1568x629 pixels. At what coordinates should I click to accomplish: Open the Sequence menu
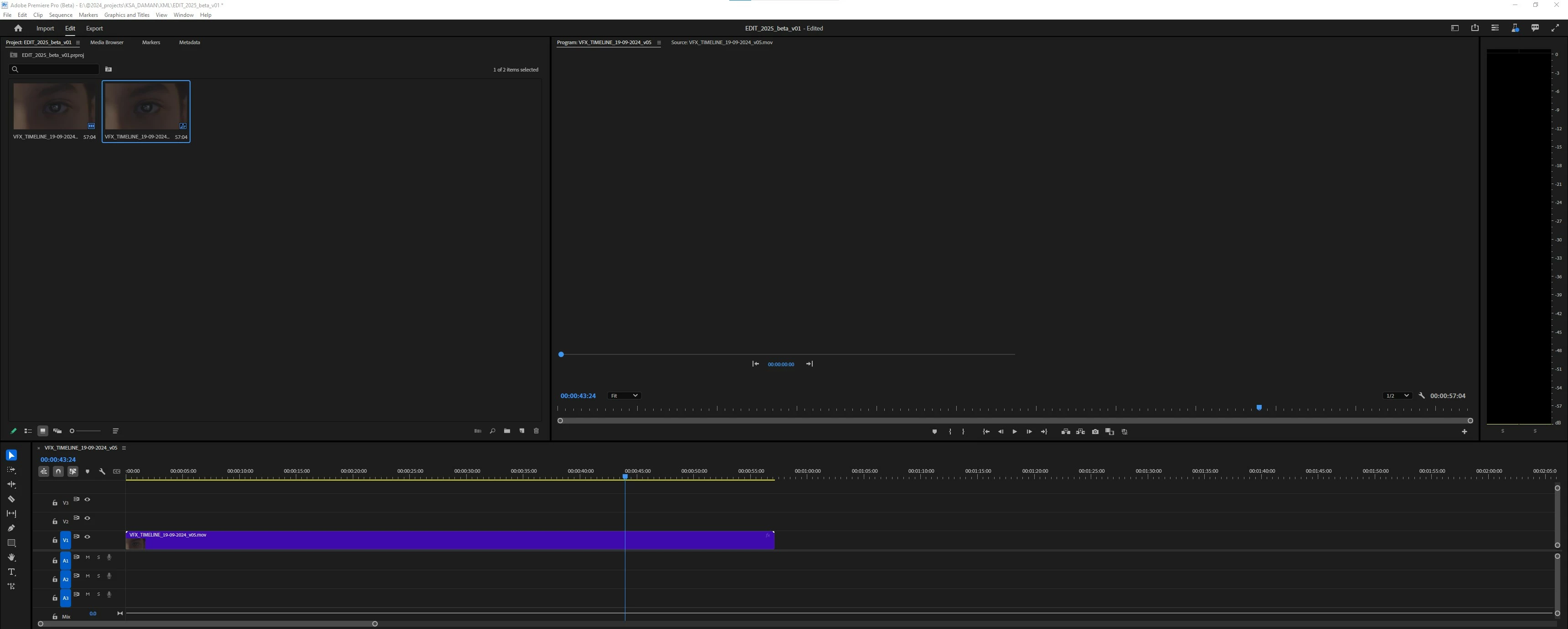(x=60, y=15)
